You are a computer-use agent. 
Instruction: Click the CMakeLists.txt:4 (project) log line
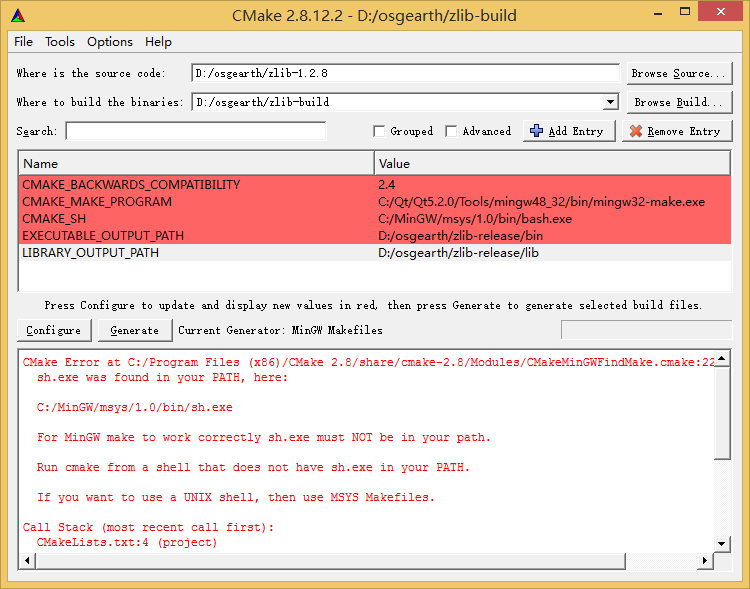[x=127, y=542]
